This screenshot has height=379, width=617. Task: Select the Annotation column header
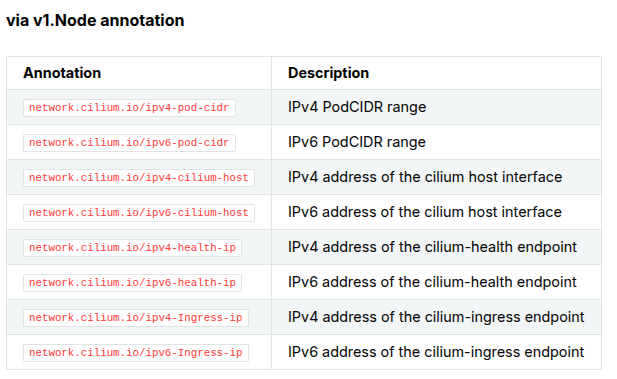tap(62, 73)
